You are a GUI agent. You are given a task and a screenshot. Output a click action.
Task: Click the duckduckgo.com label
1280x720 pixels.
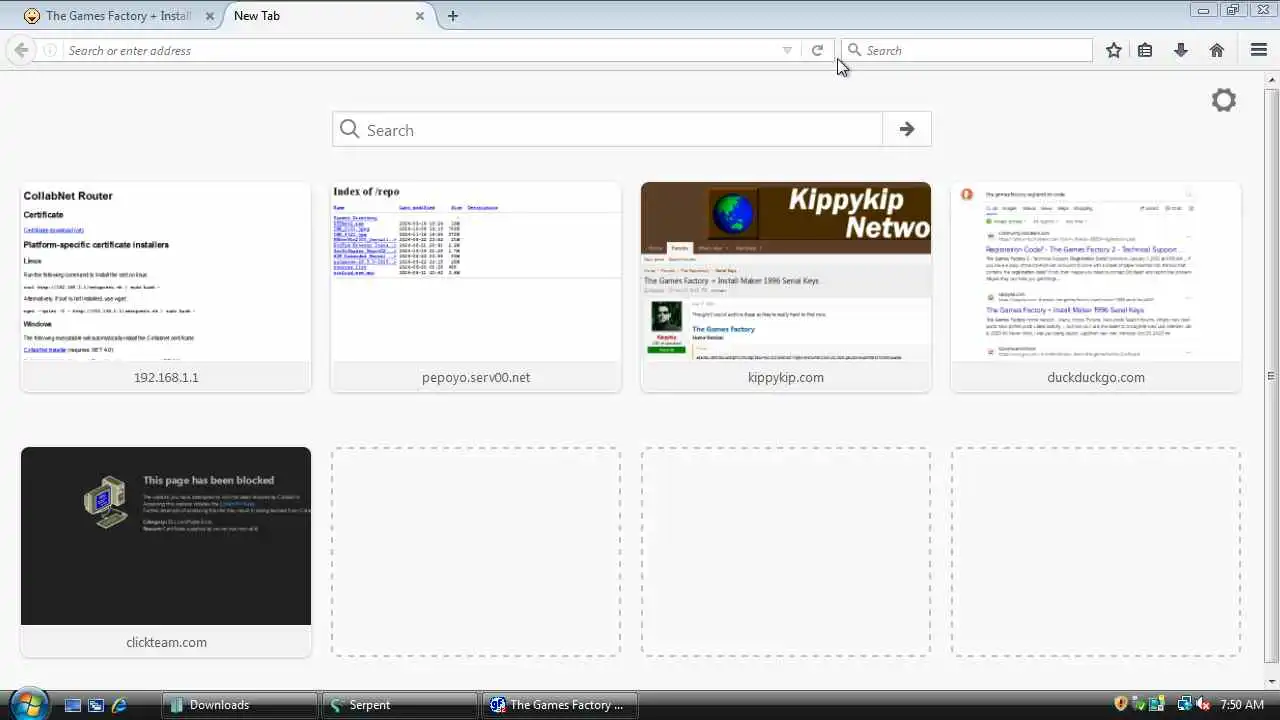coord(1096,377)
